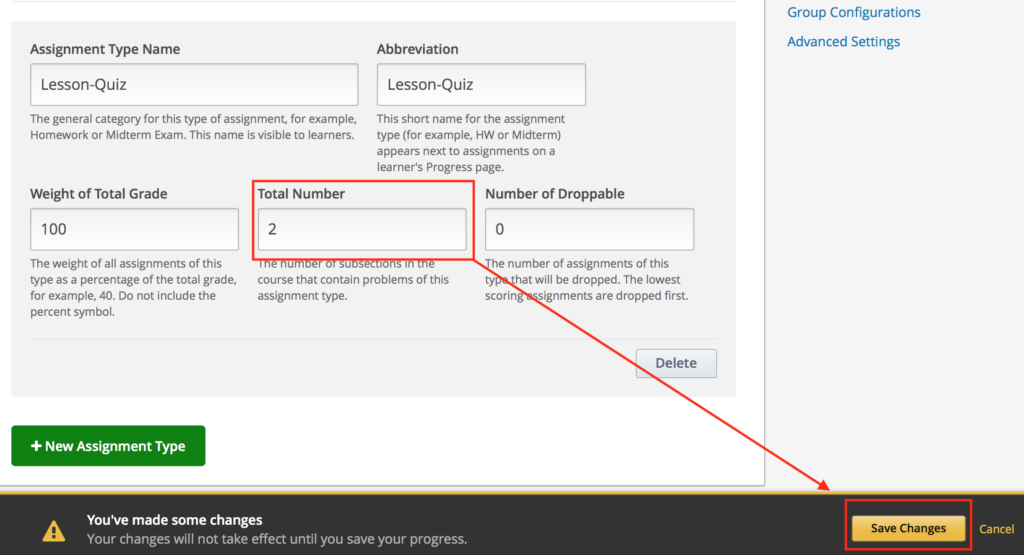Image resolution: width=1024 pixels, height=555 pixels.
Task: Open Advanced Settings link
Action: (843, 42)
